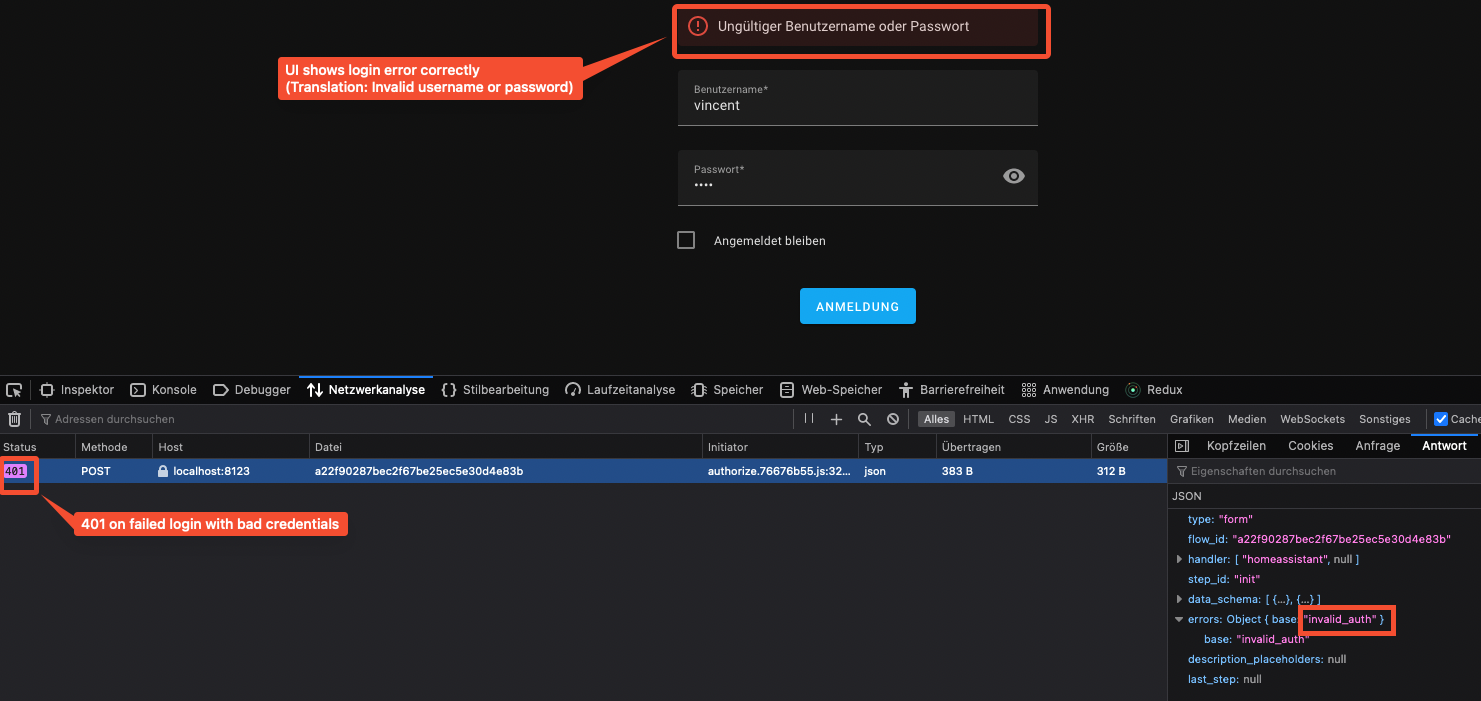Image resolution: width=1481 pixels, height=701 pixels.
Task: Select the Antwort details tab
Action: [x=1444, y=446]
